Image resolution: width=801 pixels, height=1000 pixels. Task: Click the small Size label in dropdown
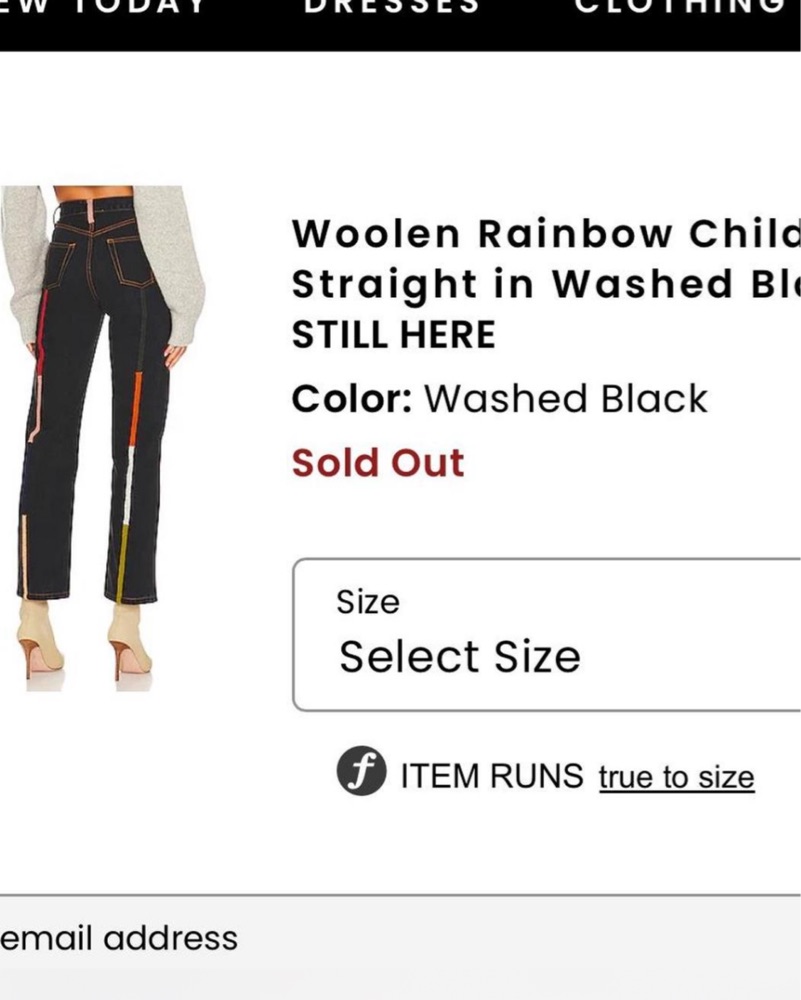(367, 602)
